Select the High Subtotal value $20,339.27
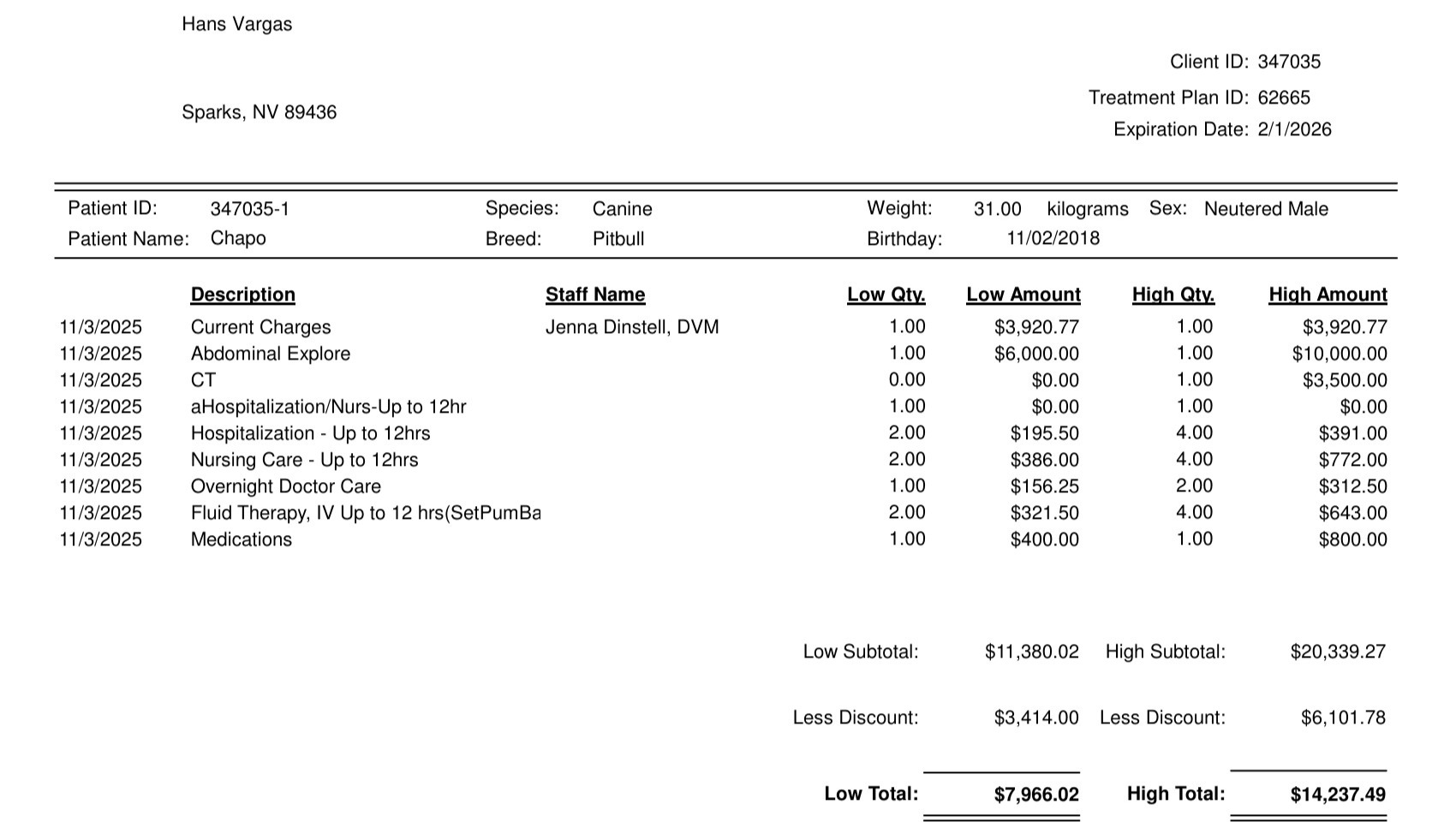This screenshot has width=1456, height=822. (x=1337, y=652)
